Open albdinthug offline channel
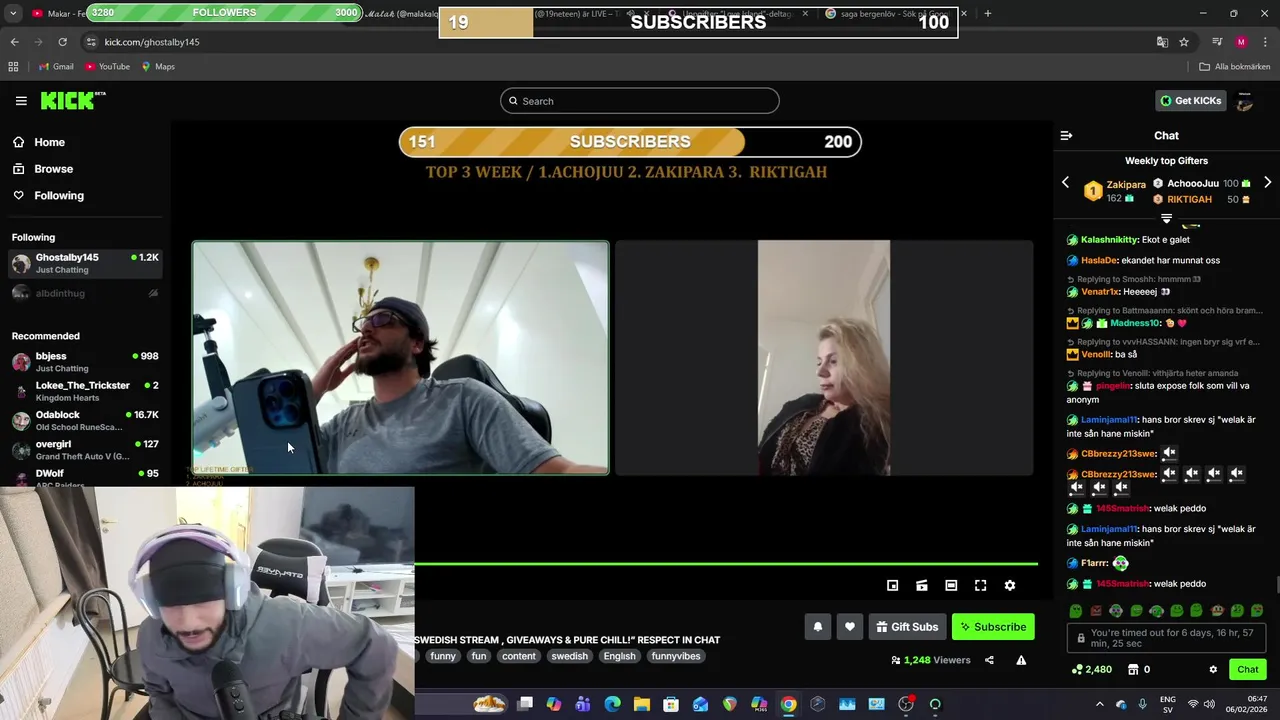Screen dimensions: 1280x720 (85, 293)
